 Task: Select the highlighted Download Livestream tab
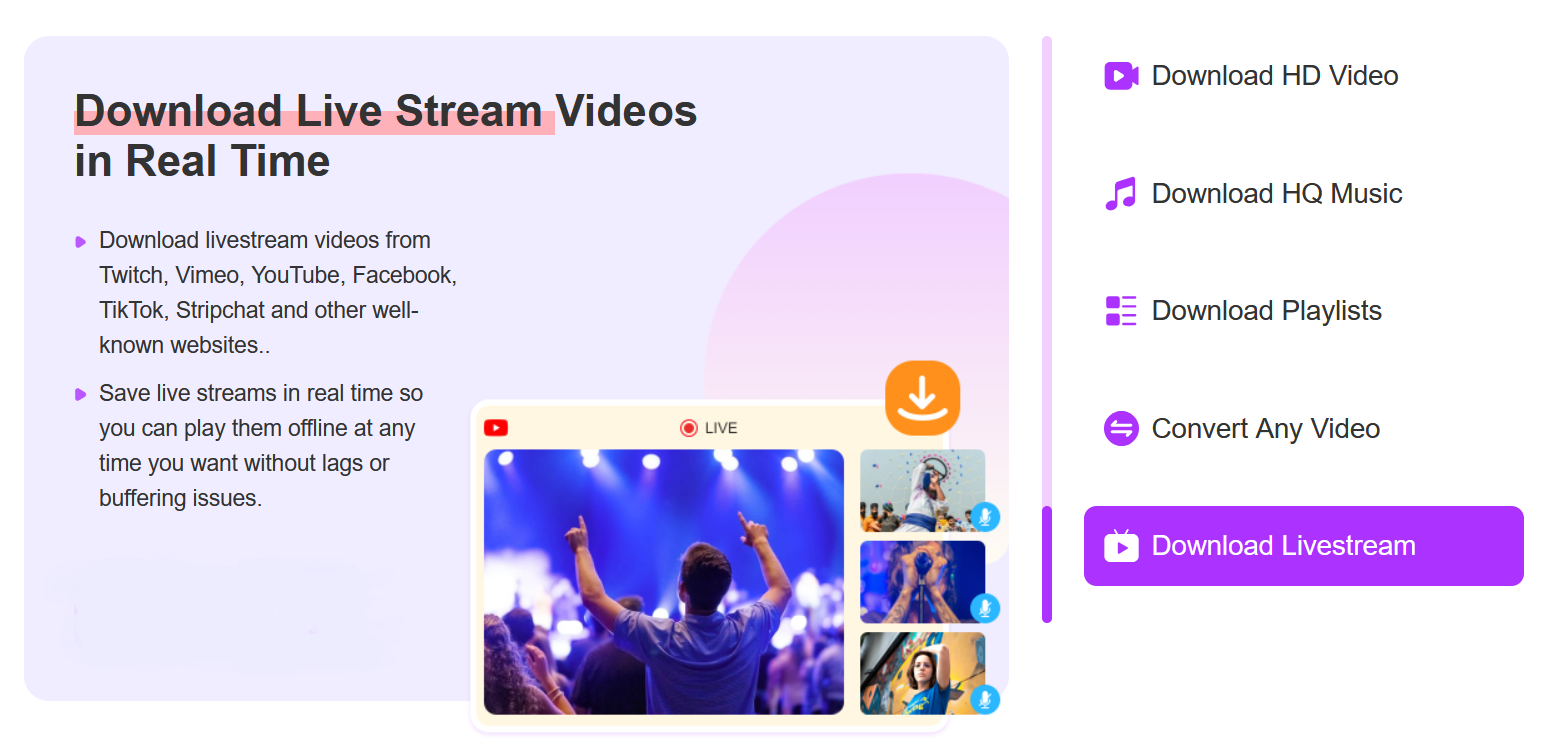(1304, 546)
